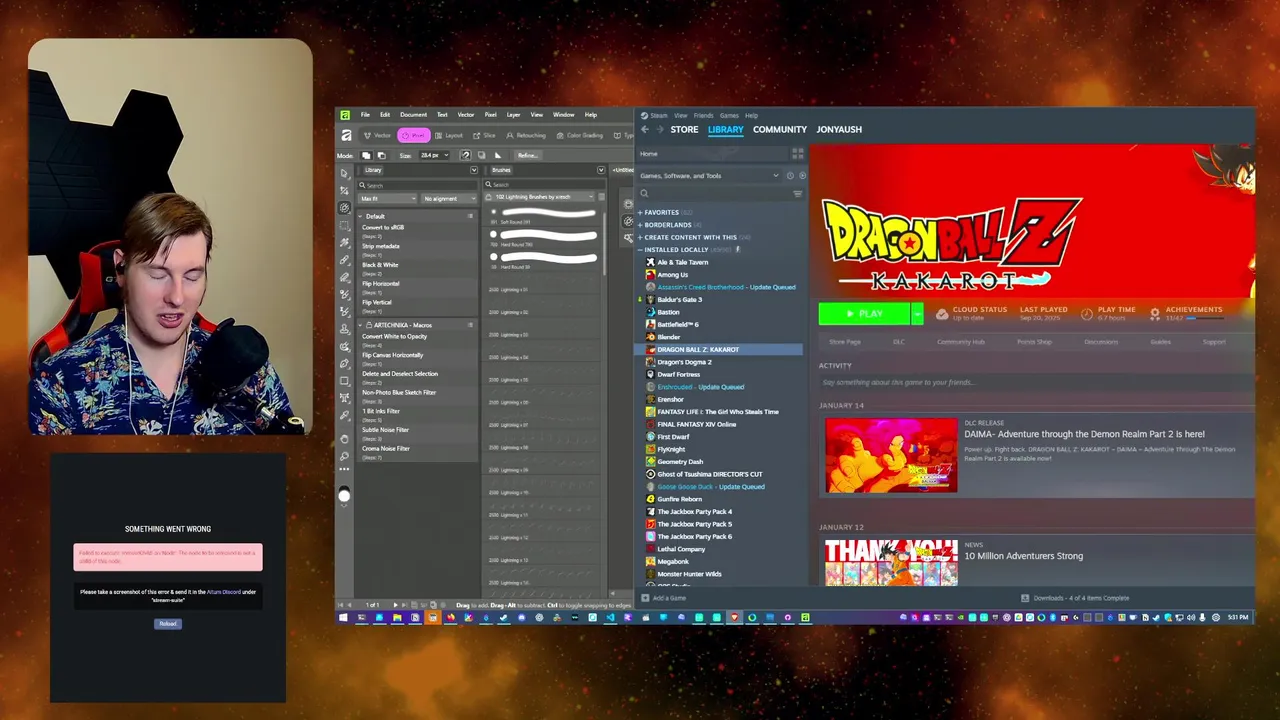Select the Soft Round 391 brush
Viewport: 1280px width, 720px height.
(544, 217)
